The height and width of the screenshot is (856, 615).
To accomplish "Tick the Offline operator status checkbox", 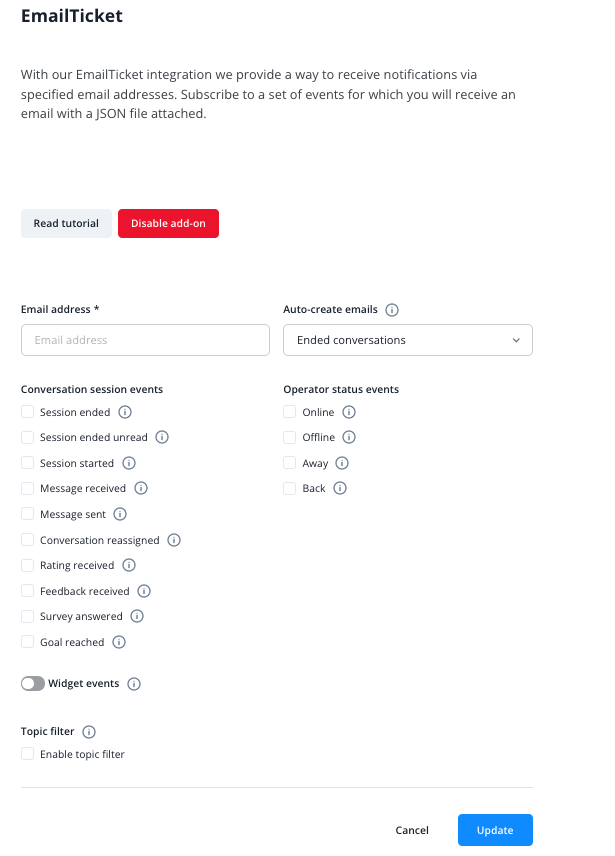I will coord(290,437).
